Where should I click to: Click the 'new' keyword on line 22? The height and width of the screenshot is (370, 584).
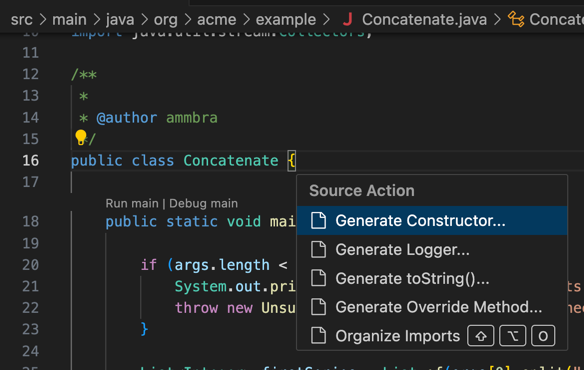239,308
